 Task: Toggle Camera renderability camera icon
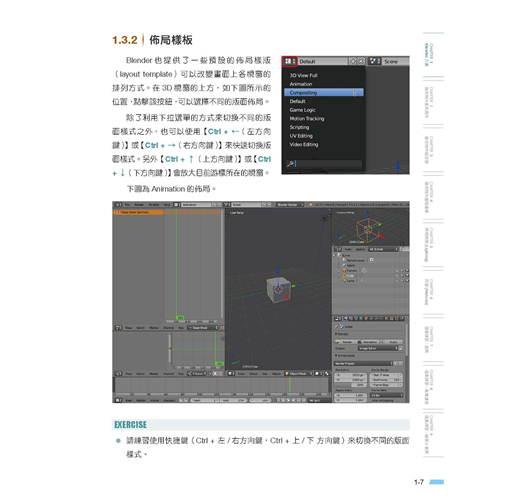[407, 271]
